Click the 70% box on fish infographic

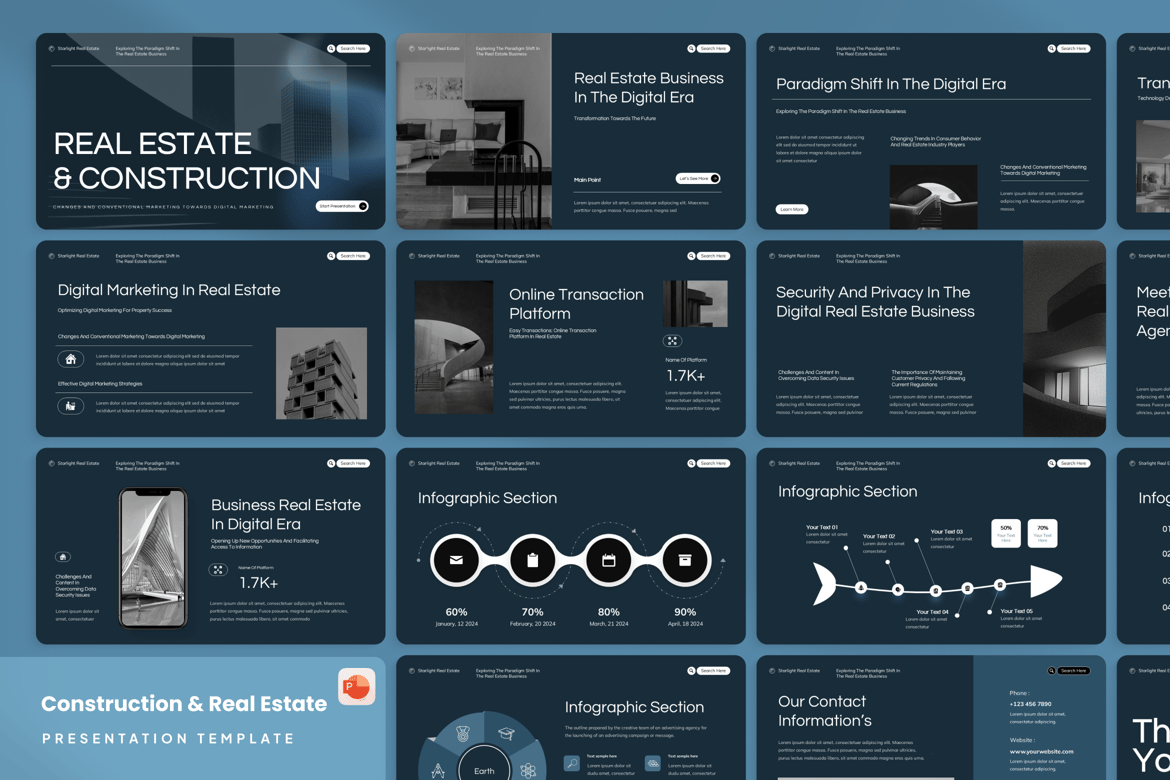1042,533
